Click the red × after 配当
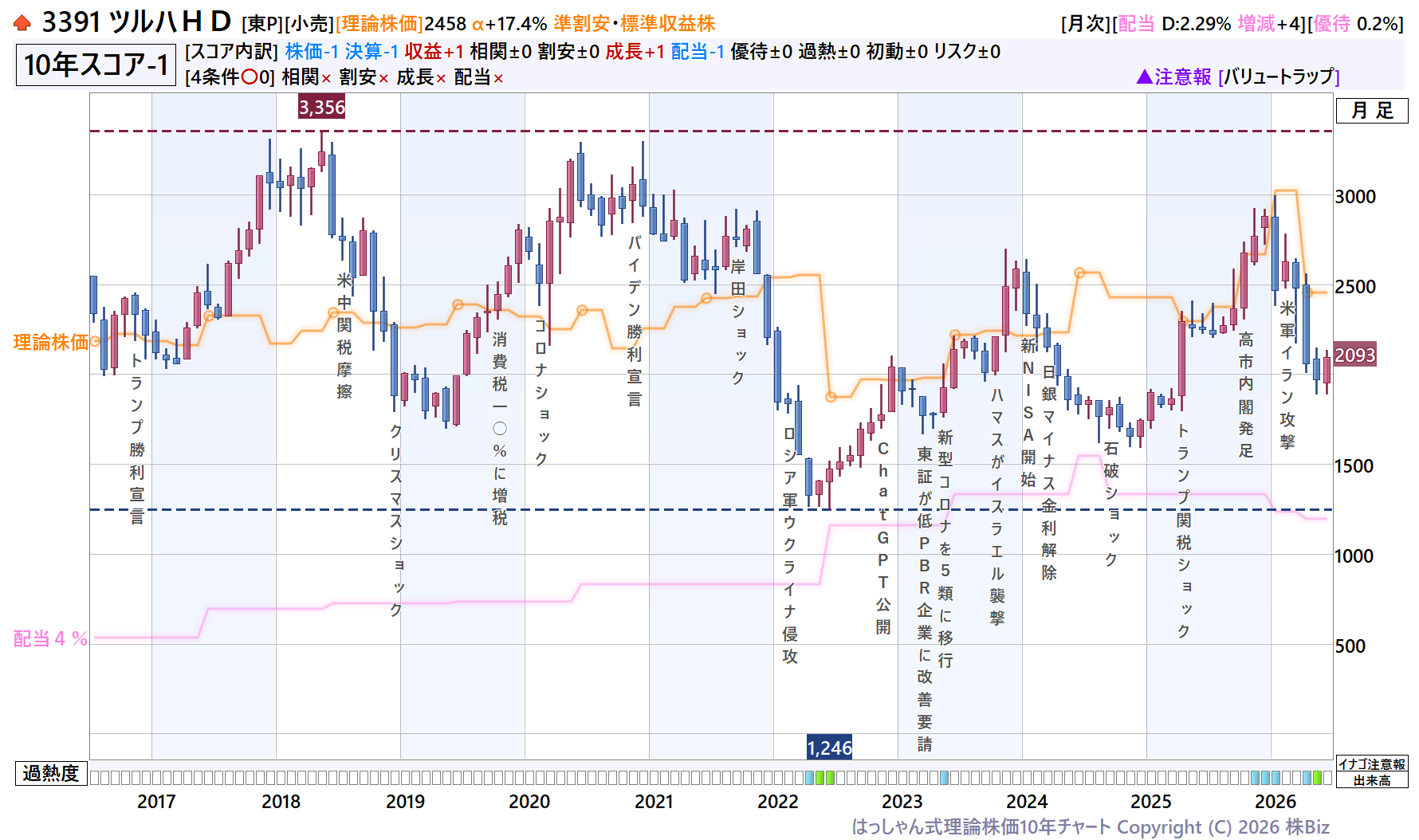 tap(498, 78)
